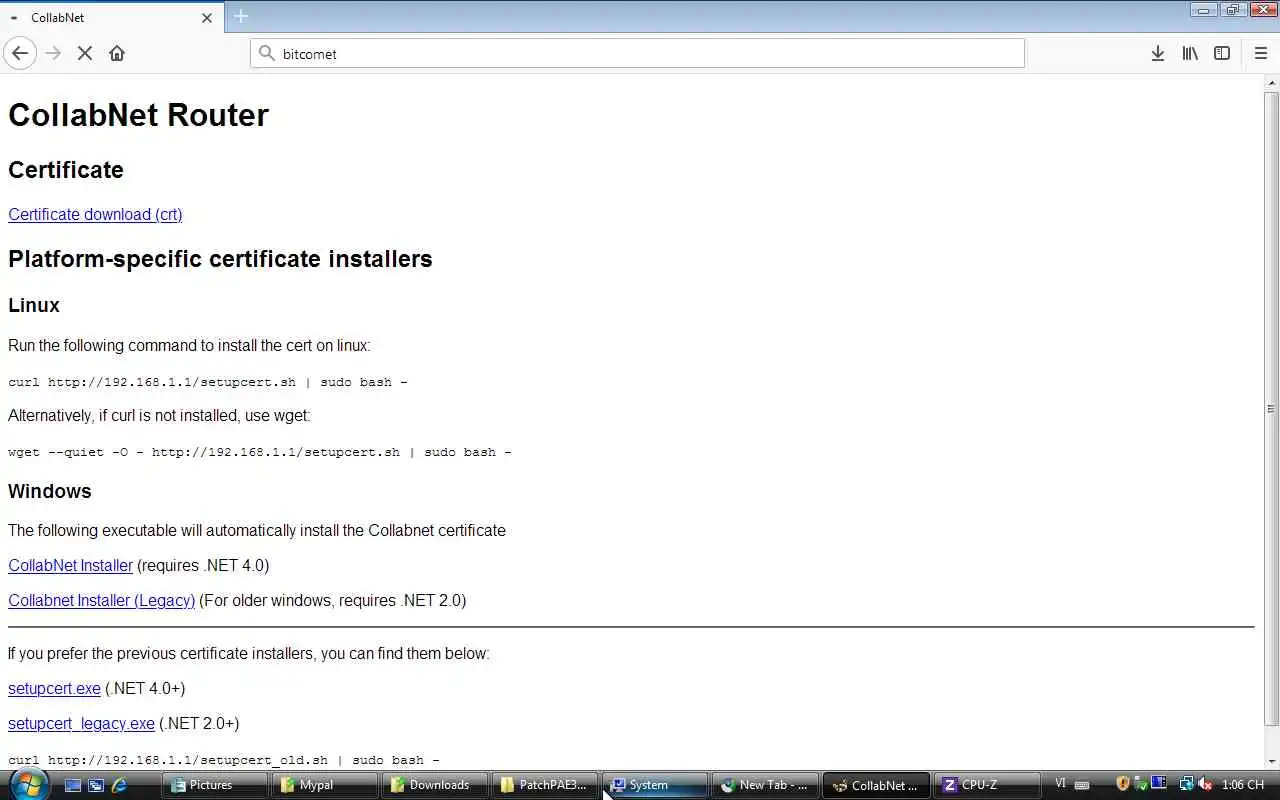The width and height of the screenshot is (1280, 800).
Task: Open the browser home page
Action: click(x=117, y=53)
